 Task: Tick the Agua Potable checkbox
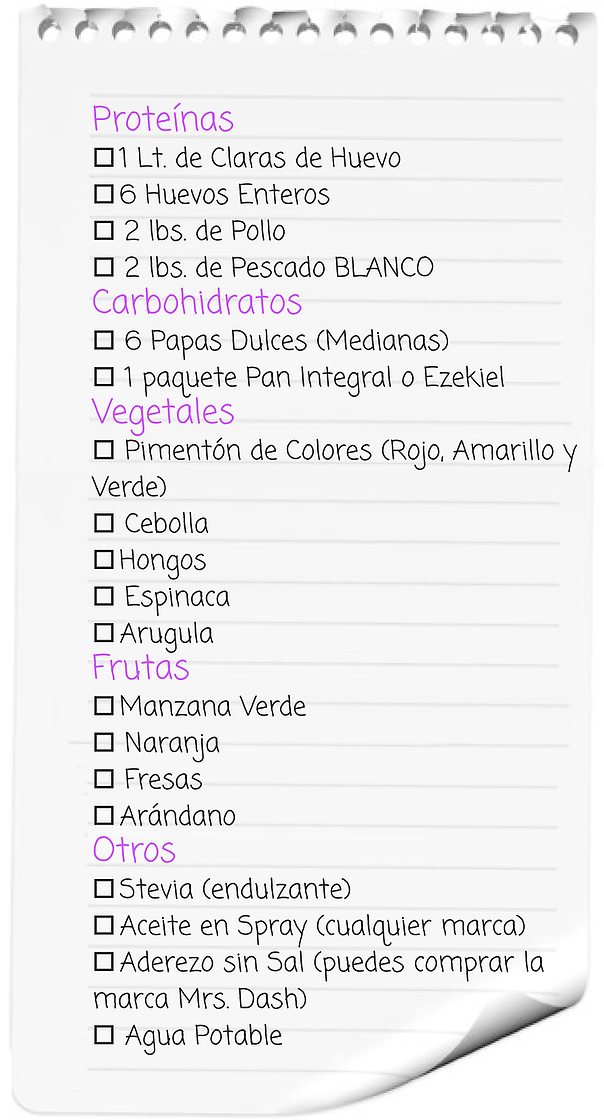point(104,1035)
